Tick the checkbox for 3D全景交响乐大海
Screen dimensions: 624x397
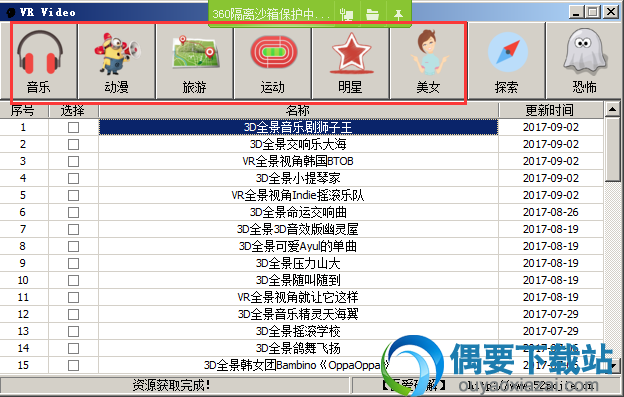coord(73,144)
